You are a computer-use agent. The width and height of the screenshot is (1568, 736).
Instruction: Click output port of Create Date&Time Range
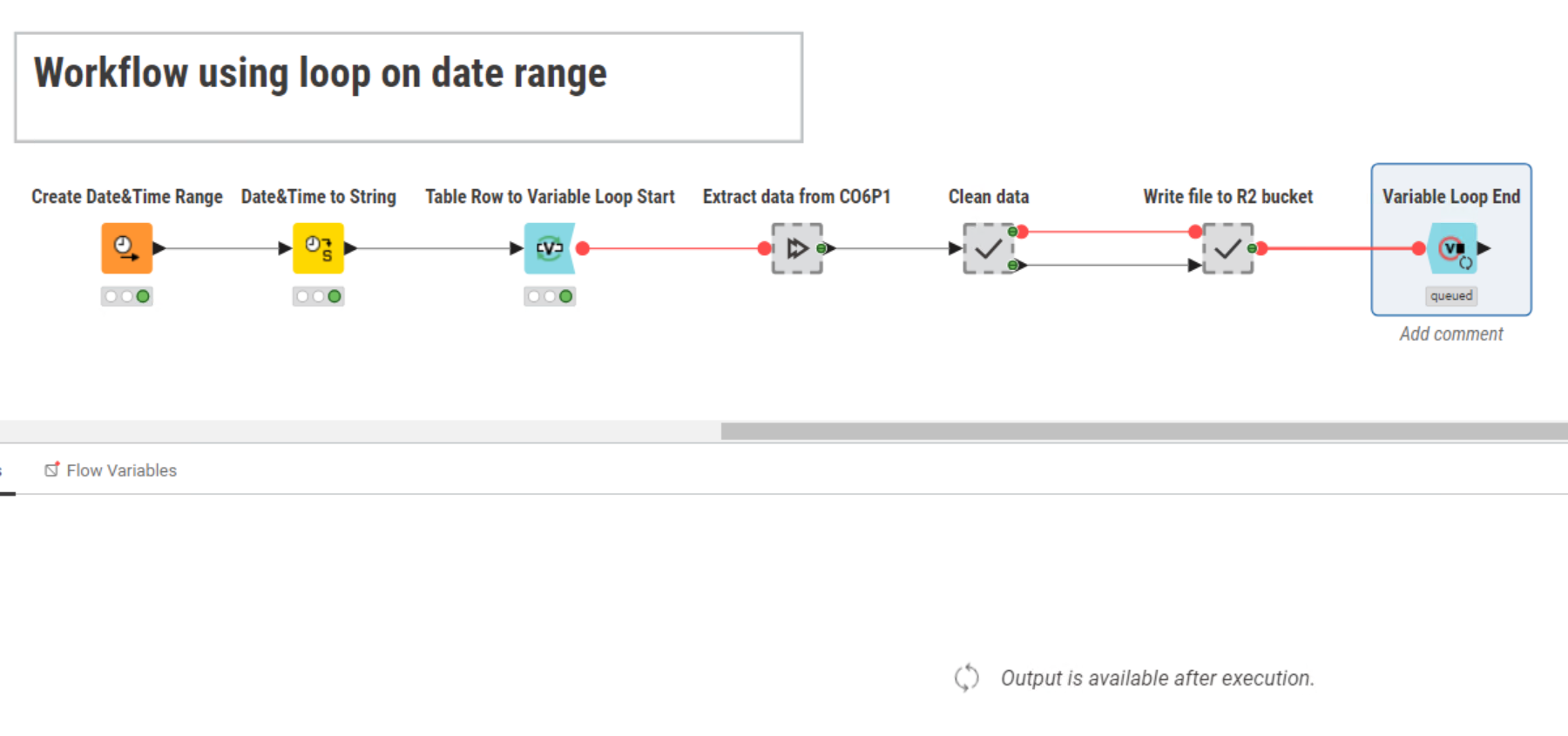pos(159,248)
